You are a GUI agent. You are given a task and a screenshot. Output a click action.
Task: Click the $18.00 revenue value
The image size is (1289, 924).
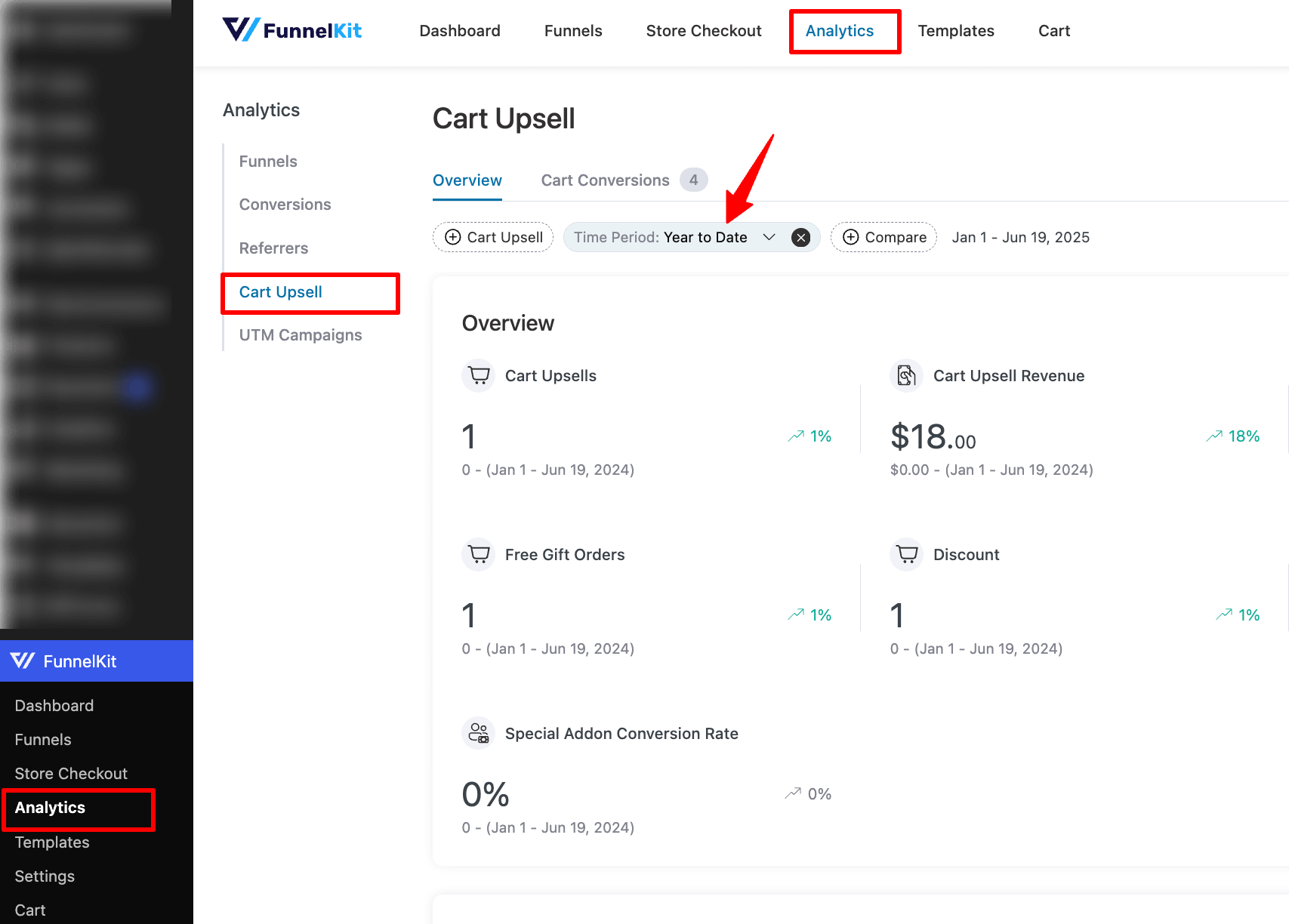tap(933, 437)
